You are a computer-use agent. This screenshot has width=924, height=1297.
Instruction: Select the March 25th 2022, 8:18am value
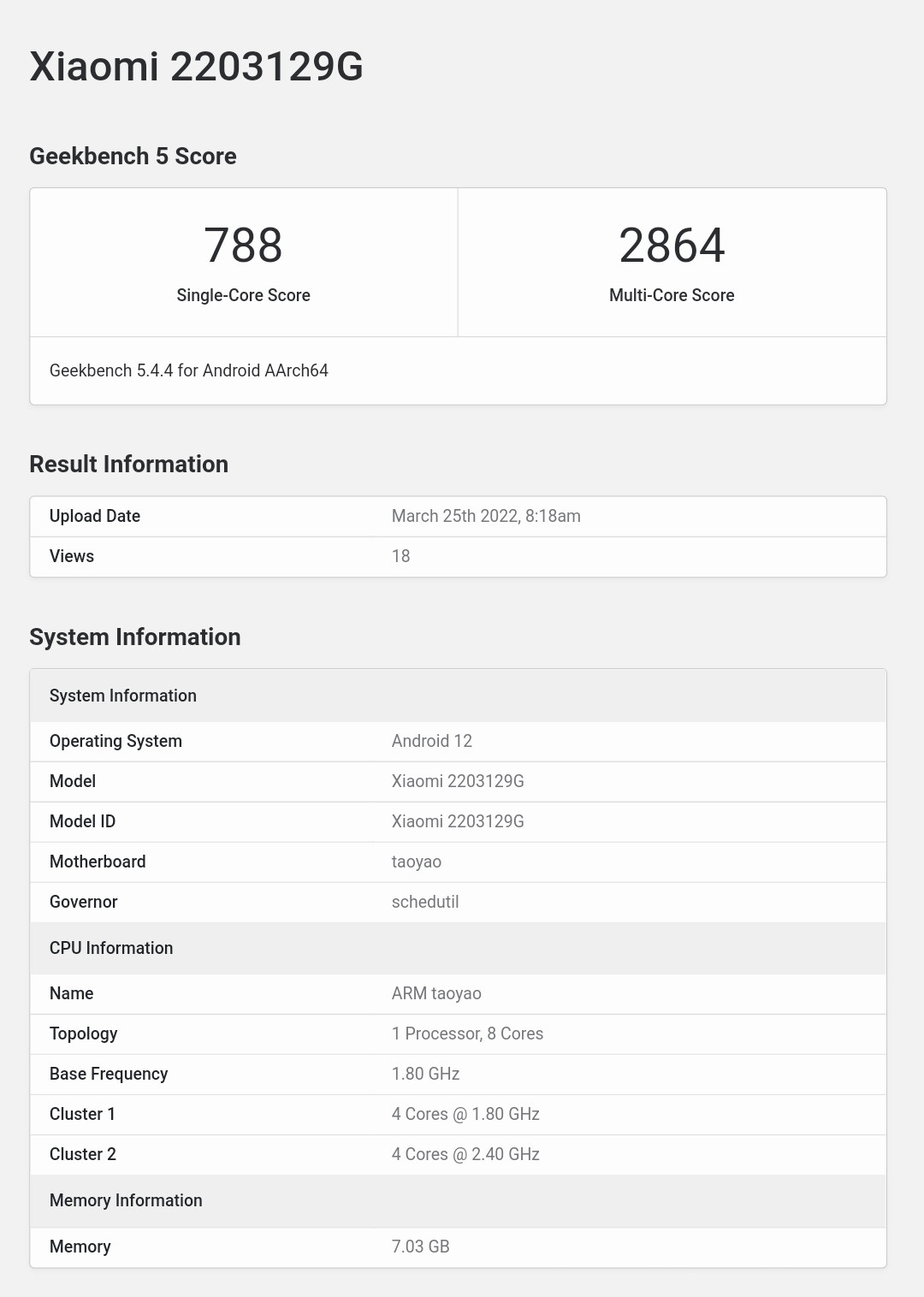486,516
